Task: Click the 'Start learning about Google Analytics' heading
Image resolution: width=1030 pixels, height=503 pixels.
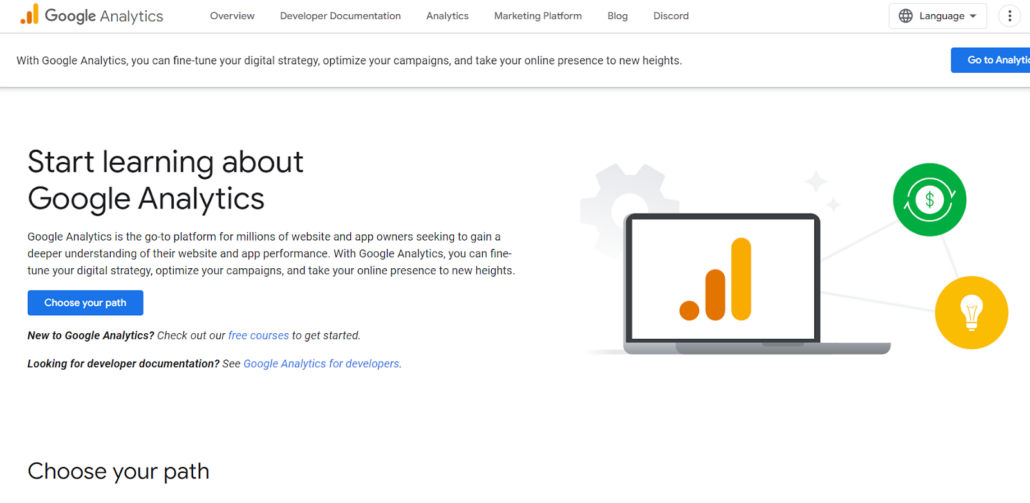Action: pyautogui.click(x=166, y=179)
